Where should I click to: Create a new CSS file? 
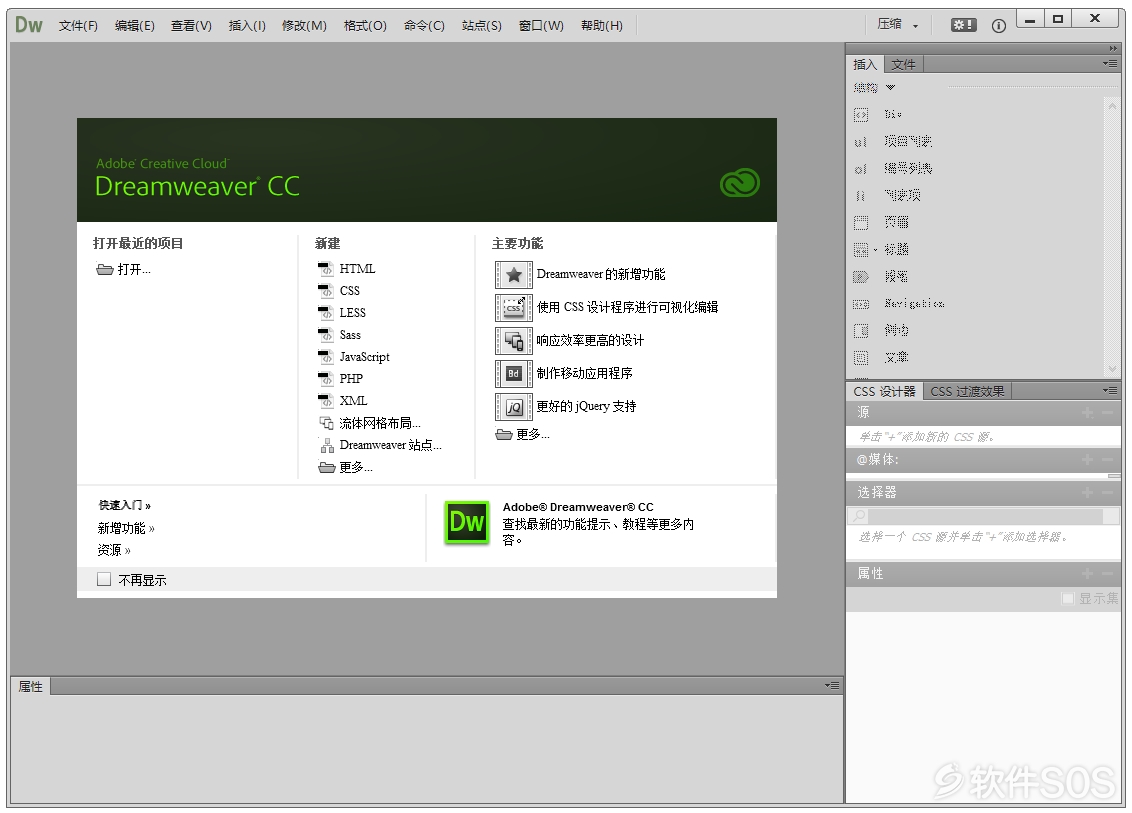point(339,291)
